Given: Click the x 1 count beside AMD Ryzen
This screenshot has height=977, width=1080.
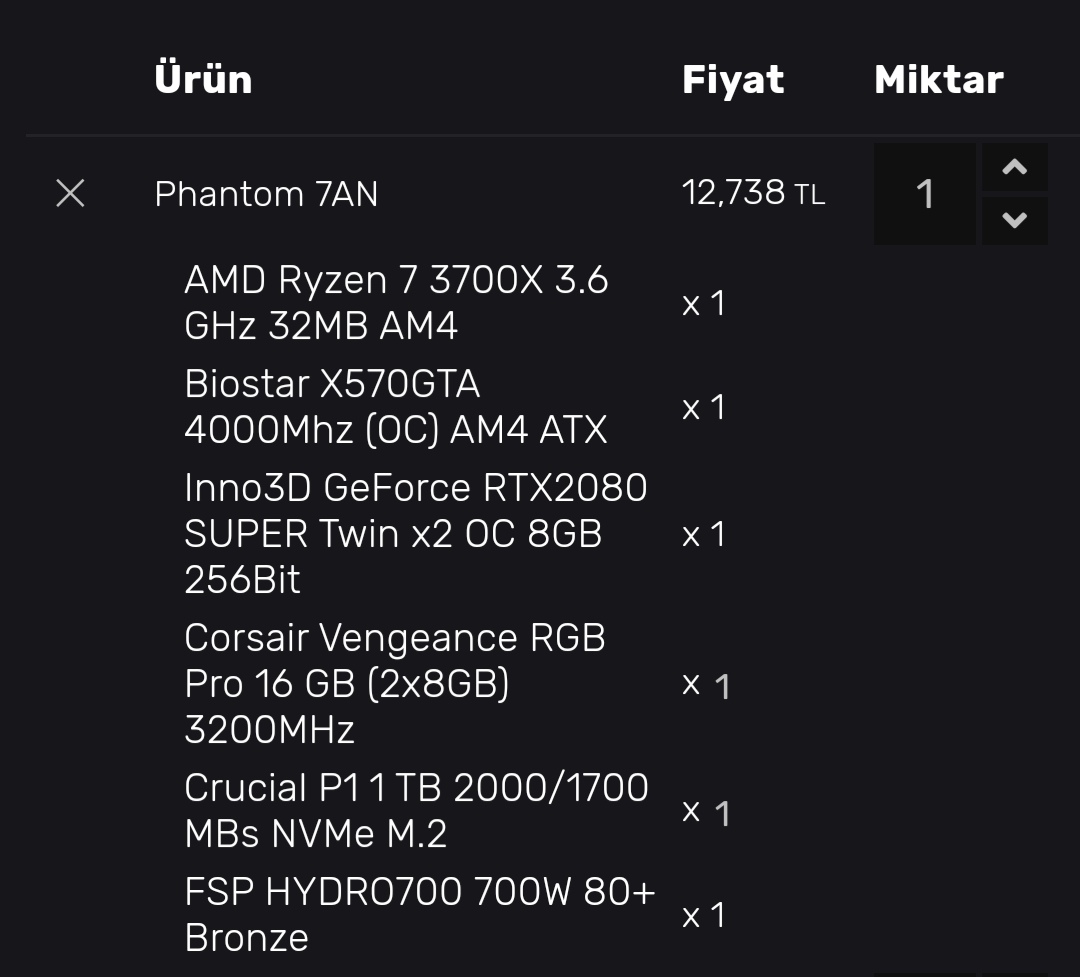Looking at the screenshot, I should (x=703, y=303).
